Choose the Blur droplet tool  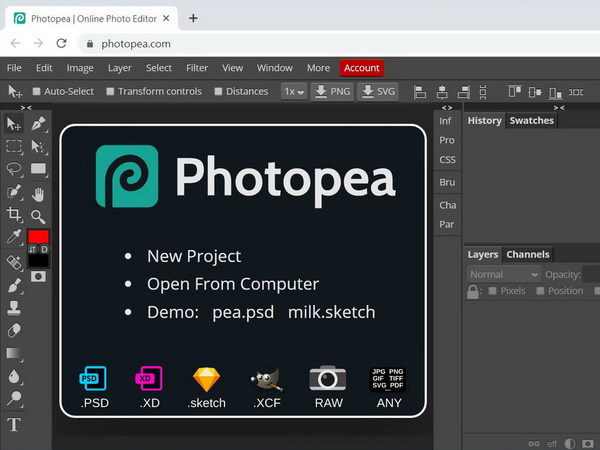(x=14, y=376)
